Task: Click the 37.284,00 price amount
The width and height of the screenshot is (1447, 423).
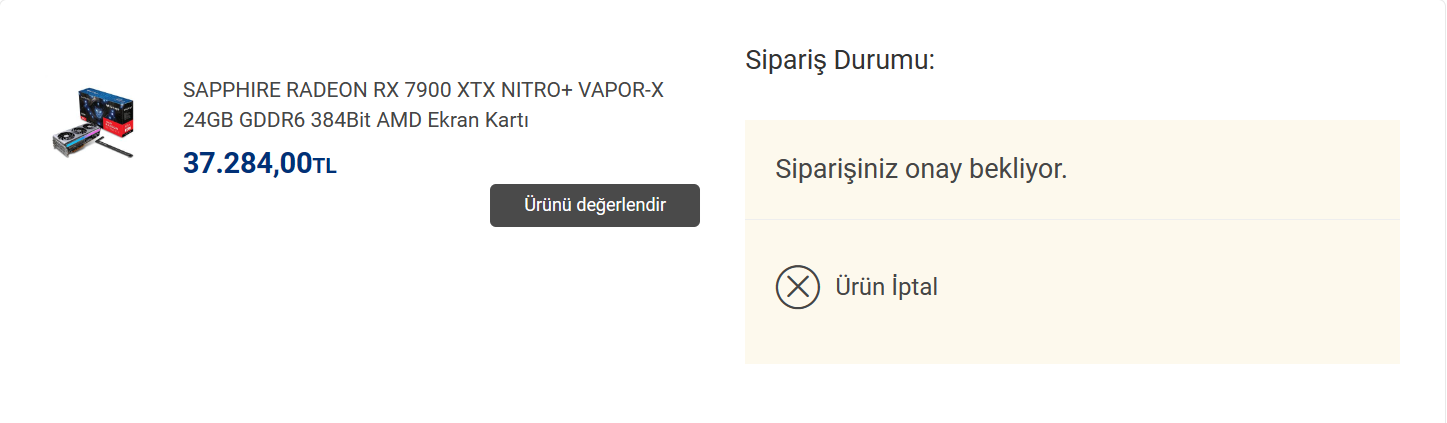Action: click(x=247, y=163)
